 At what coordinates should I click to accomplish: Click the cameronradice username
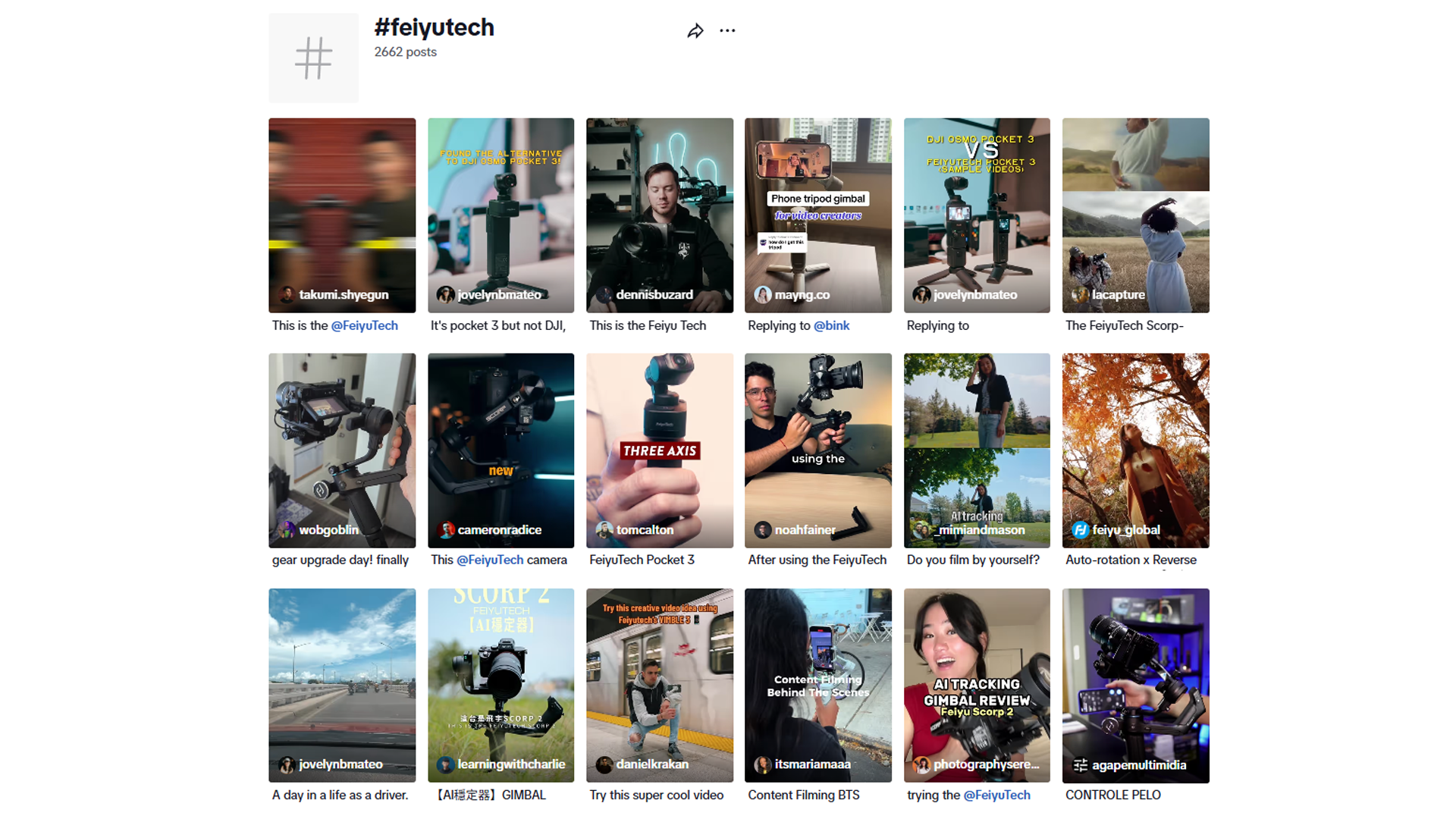pyautogui.click(x=499, y=530)
